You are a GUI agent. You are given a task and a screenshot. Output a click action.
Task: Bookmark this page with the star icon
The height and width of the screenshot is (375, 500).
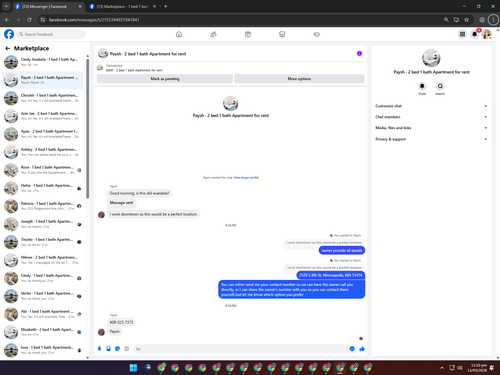pyautogui.click(x=467, y=20)
